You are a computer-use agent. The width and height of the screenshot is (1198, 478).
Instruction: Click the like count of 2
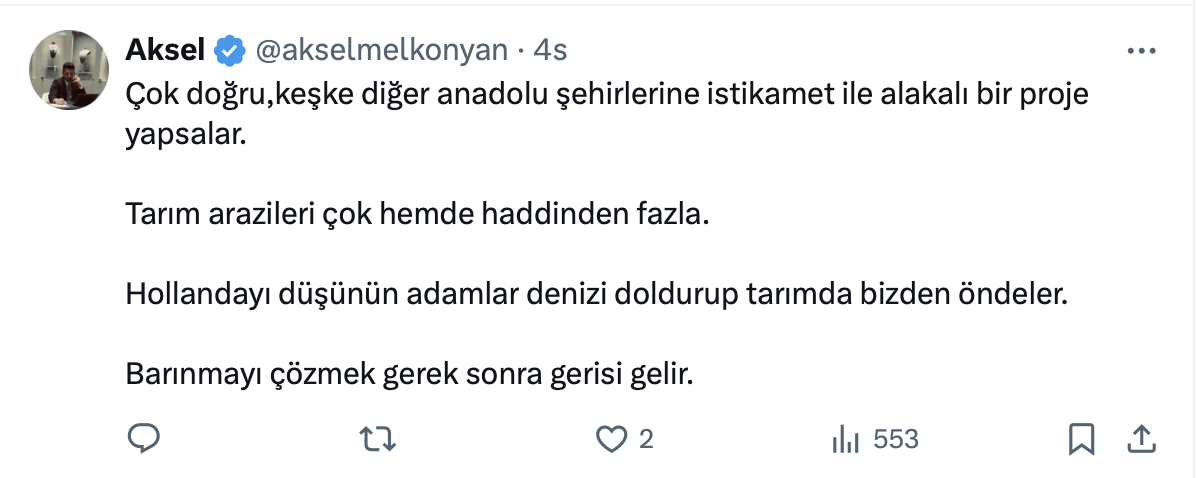(x=646, y=439)
